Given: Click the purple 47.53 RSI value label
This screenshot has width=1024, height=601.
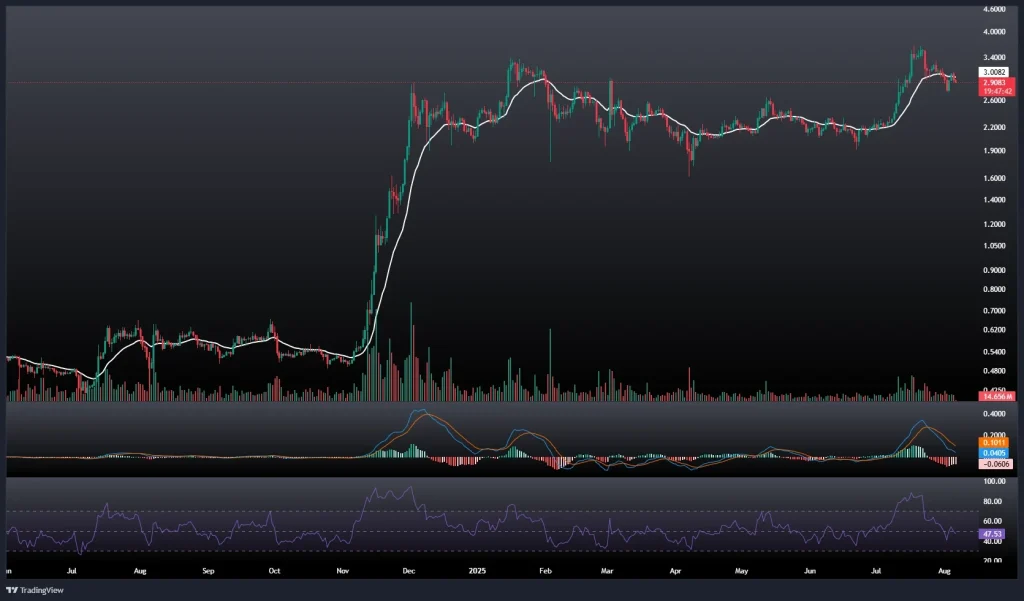Looking at the screenshot, I should (995, 535).
